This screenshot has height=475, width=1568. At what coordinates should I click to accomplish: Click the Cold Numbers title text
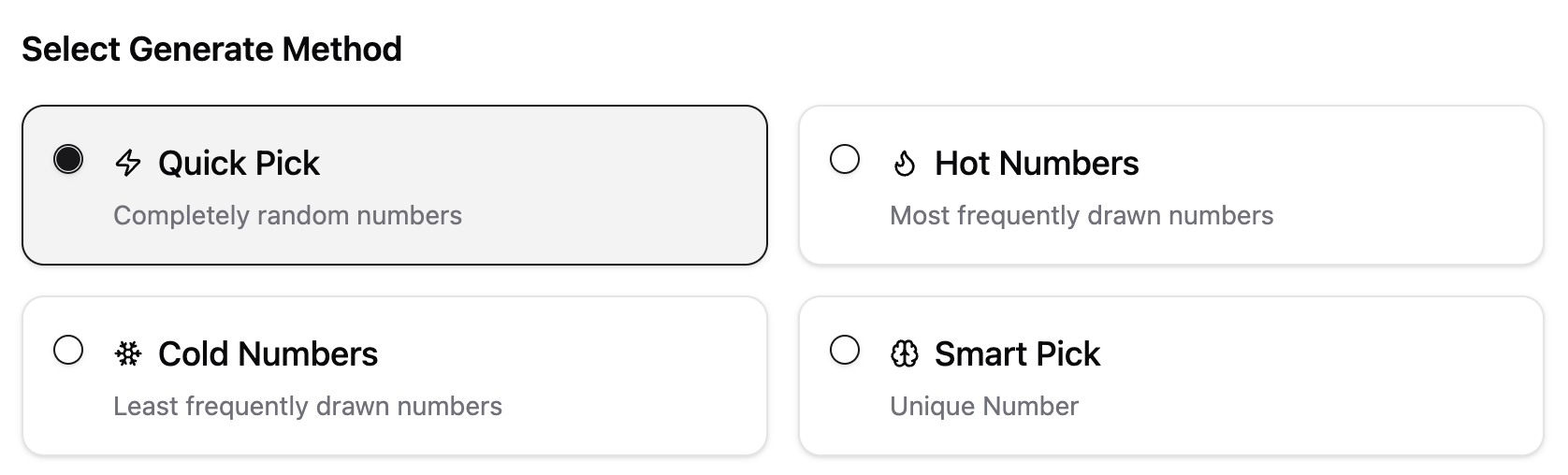268,354
